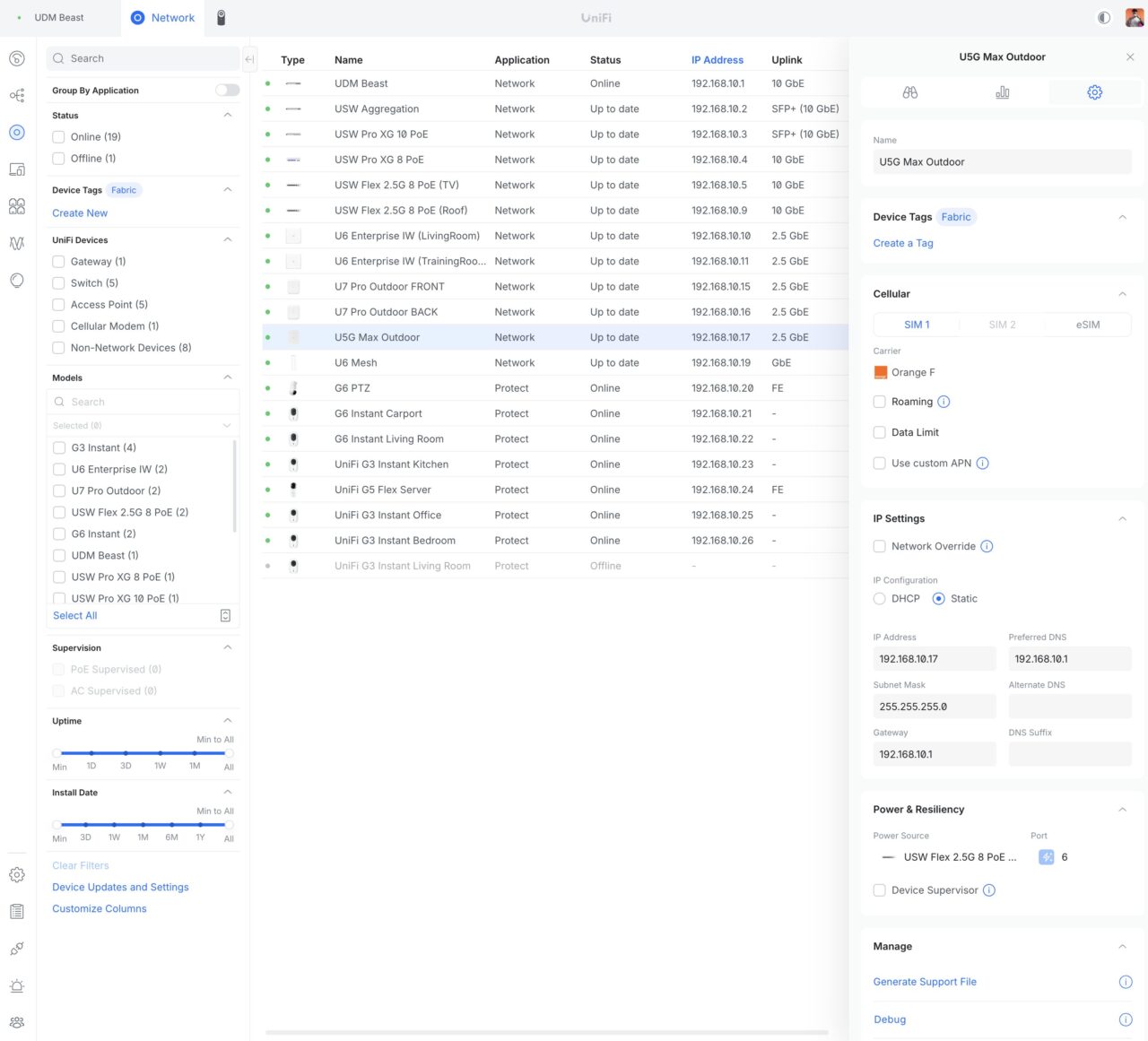Click the Protect camera icon in top bar

[222, 18]
